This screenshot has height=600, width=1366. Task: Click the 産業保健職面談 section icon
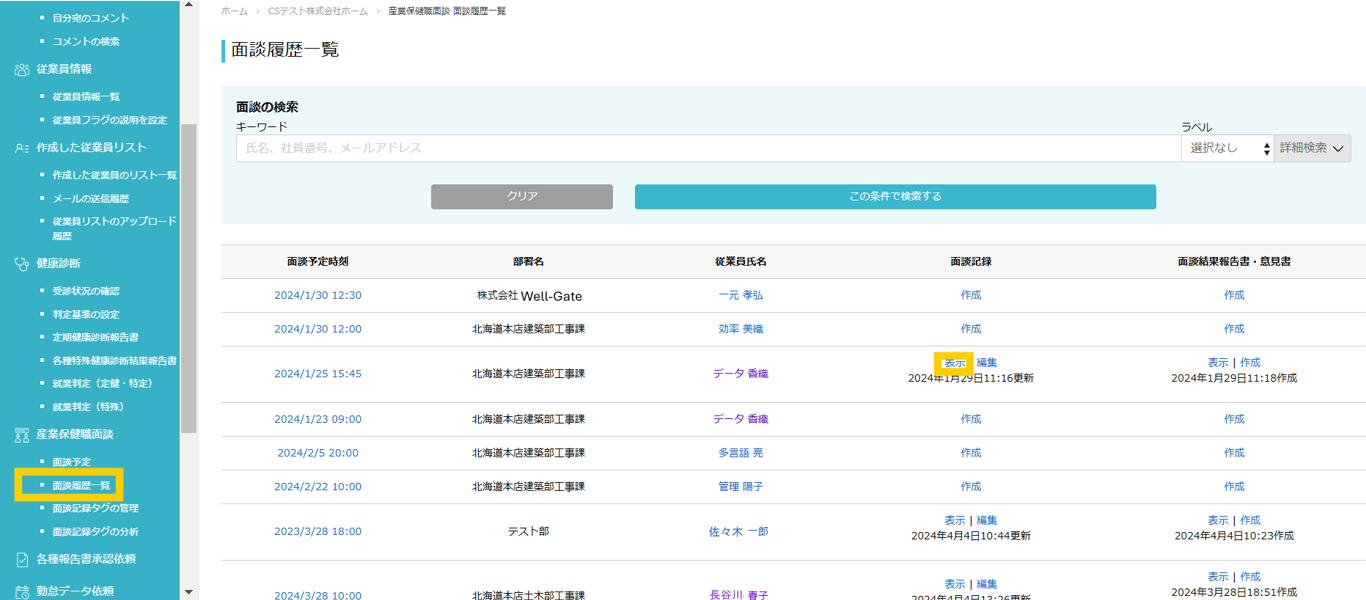pyautogui.click(x=21, y=434)
